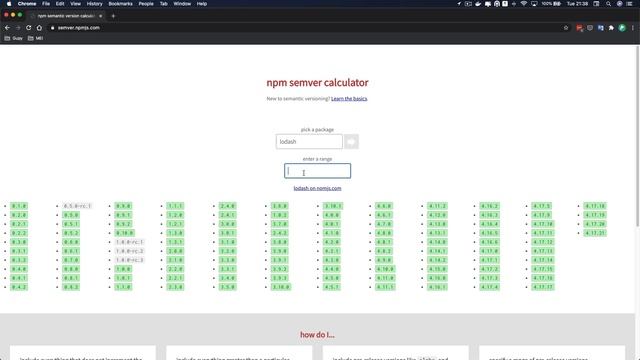Screen dimensions: 640x360
Task: Select version 0.4.2
Action: pyautogui.click(x=19, y=287)
